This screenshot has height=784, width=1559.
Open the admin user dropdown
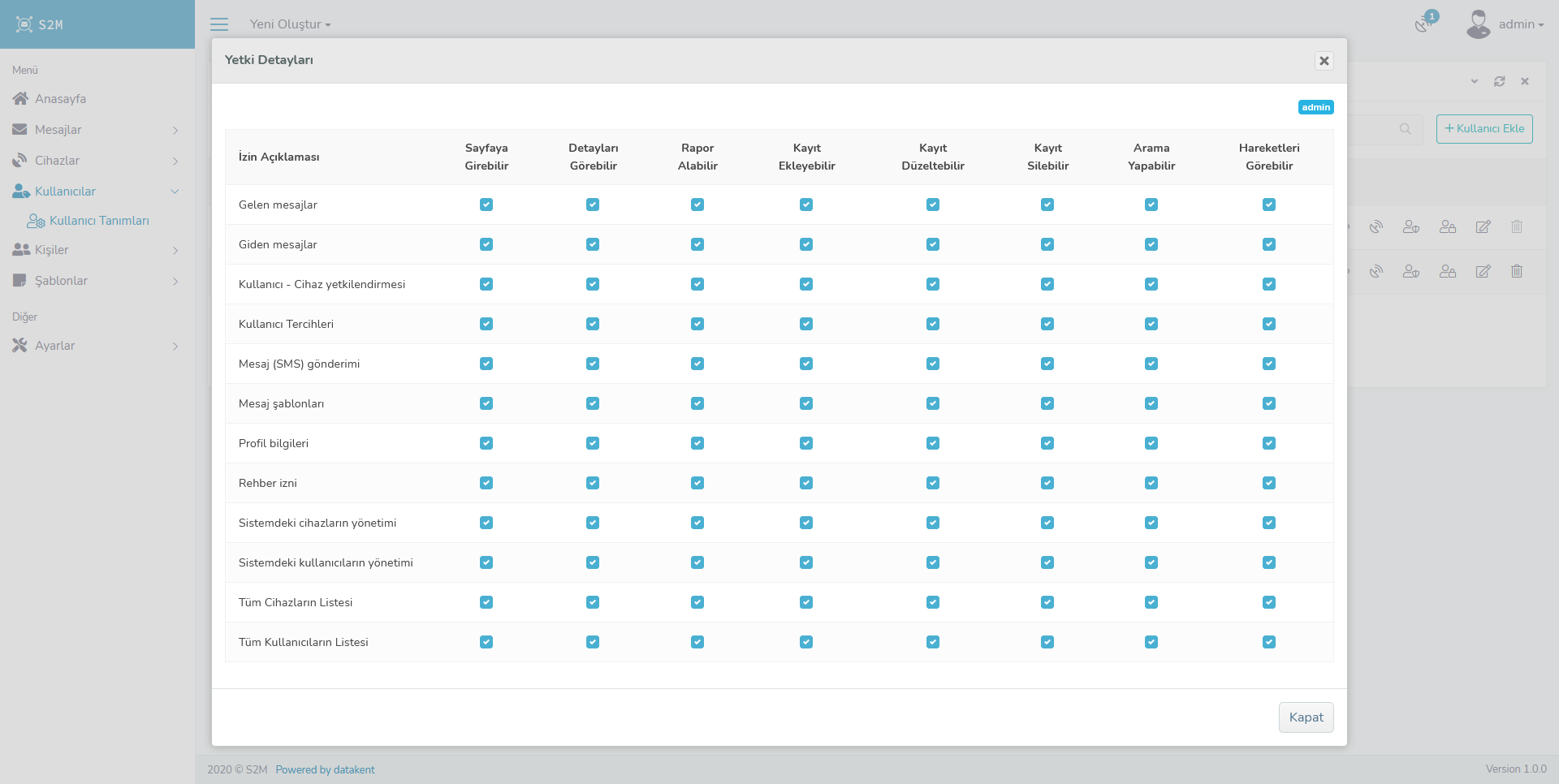point(1516,24)
